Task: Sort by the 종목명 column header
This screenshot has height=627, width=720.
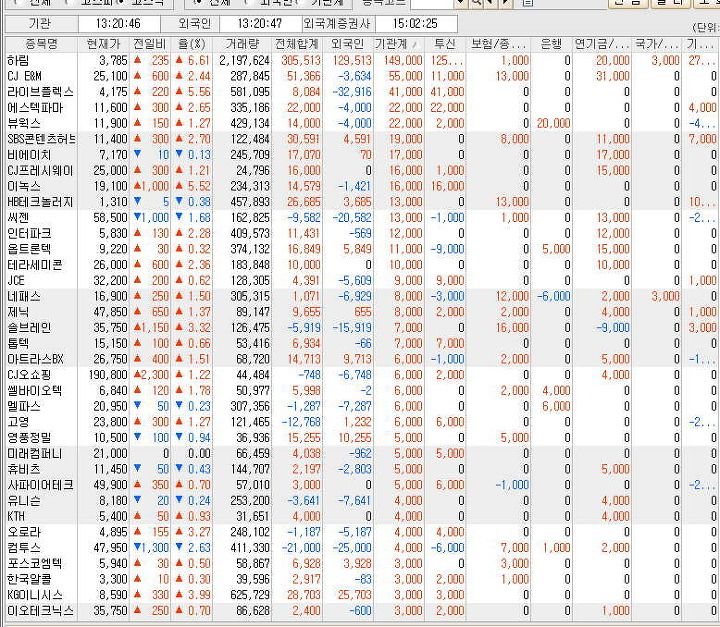Action: pyautogui.click(x=41, y=44)
